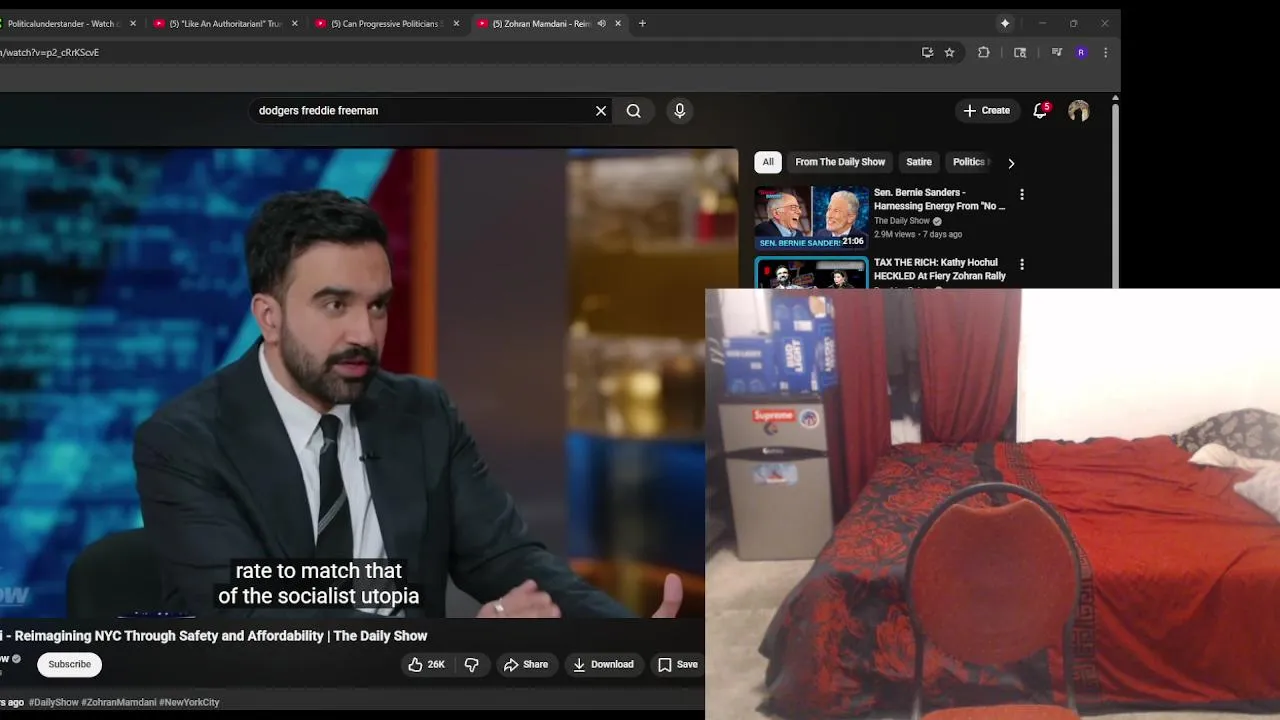The image size is (1280, 720).
Task: Open Kathy Hochul HECKLED video title
Action: coord(940,269)
